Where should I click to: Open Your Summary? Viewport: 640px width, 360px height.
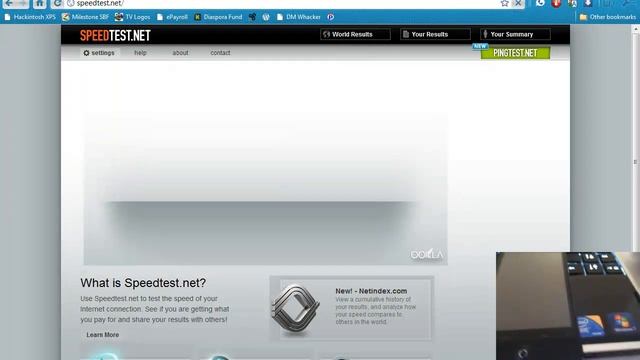(x=515, y=34)
